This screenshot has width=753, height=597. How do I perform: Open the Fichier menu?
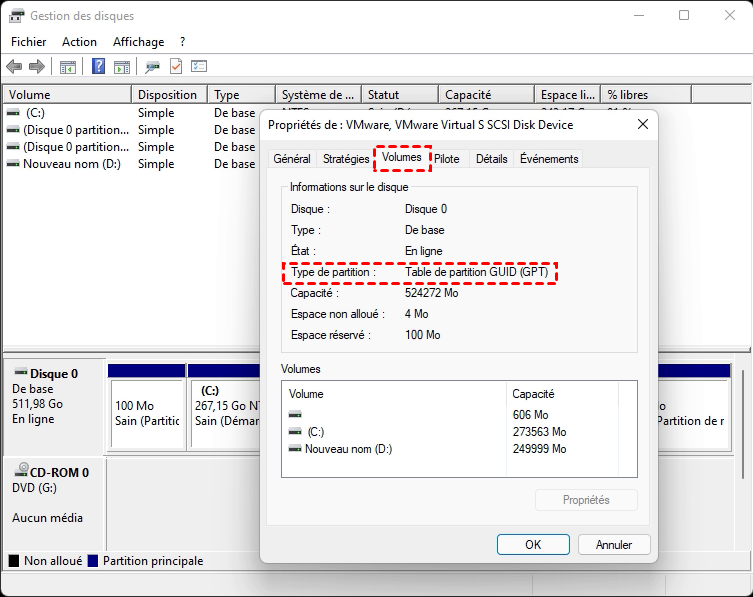point(29,42)
